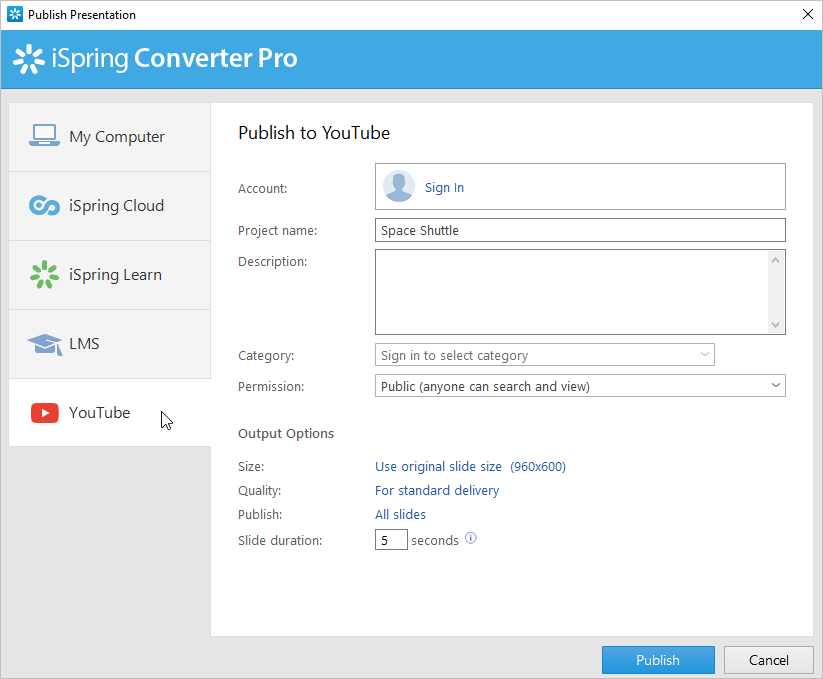Click the Description scrollbar up arrow
This screenshot has height=679, width=823.
(x=775, y=260)
